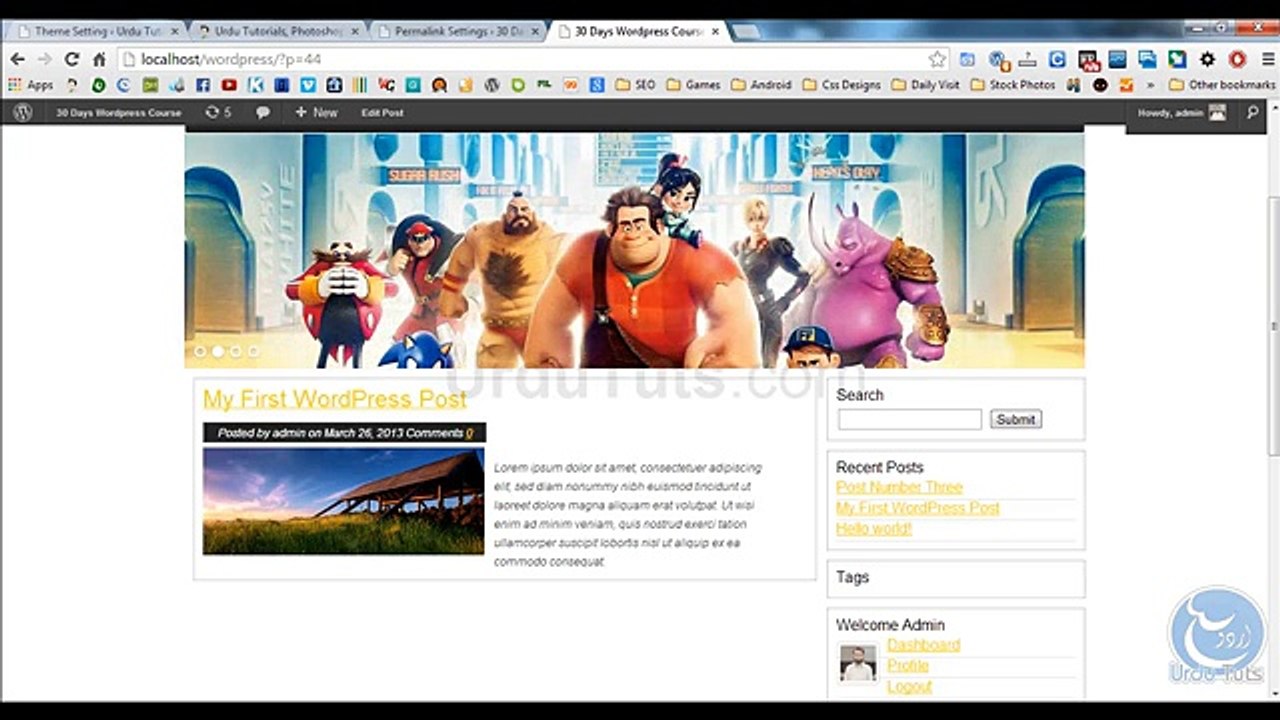Click the comments count link in post meta
This screenshot has height=720, width=1280.
(470, 433)
